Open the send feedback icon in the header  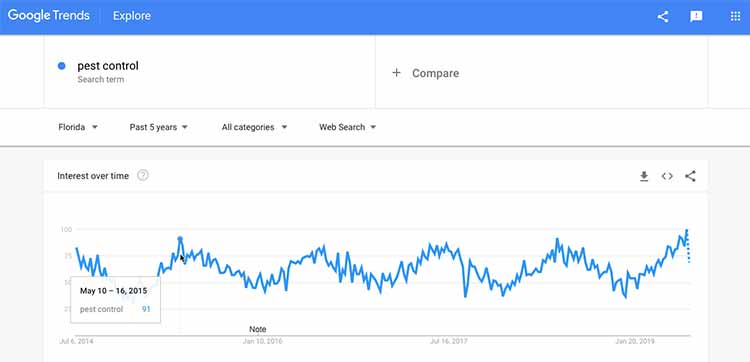pos(696,17)
